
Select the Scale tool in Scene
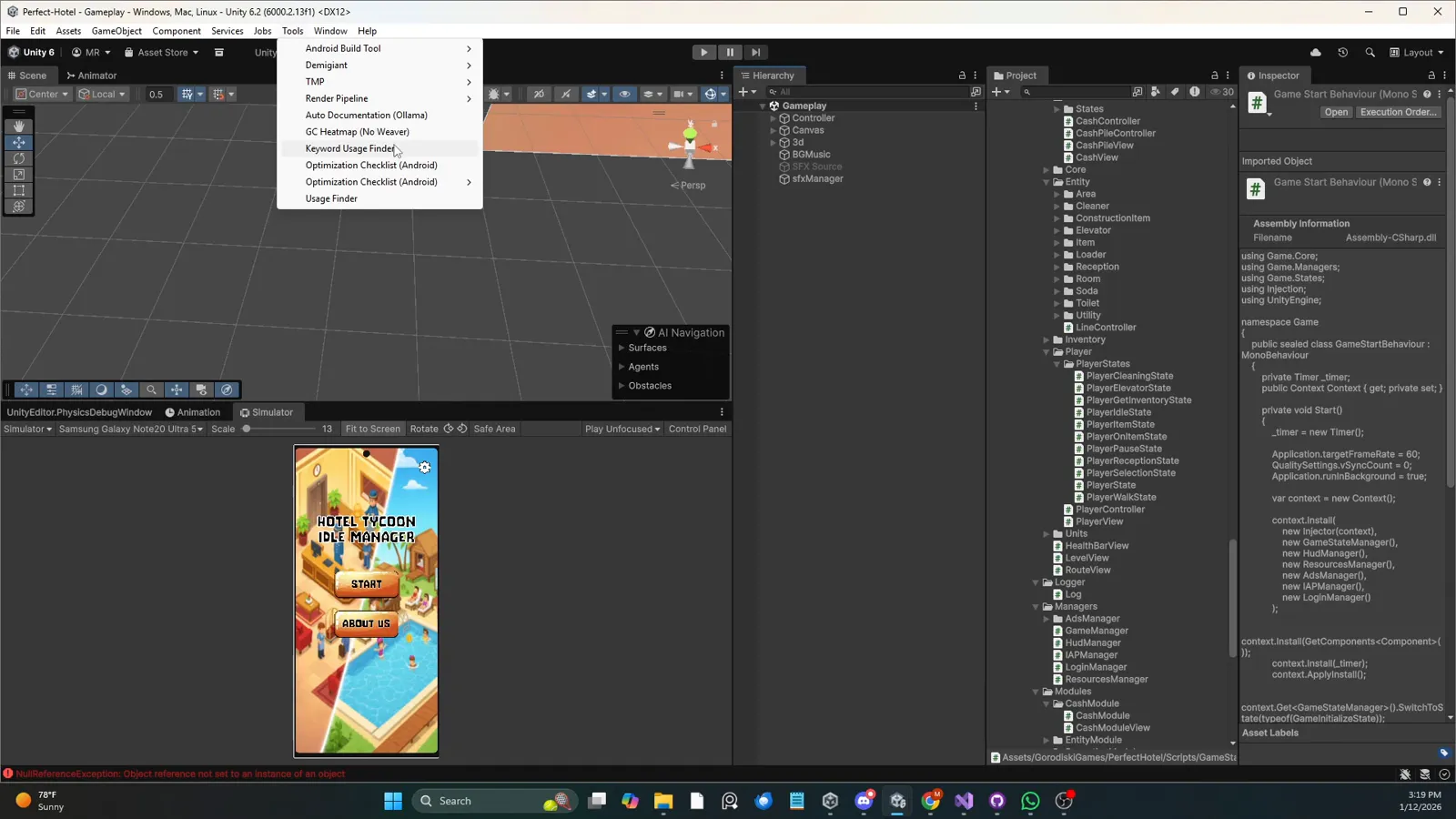18,174
